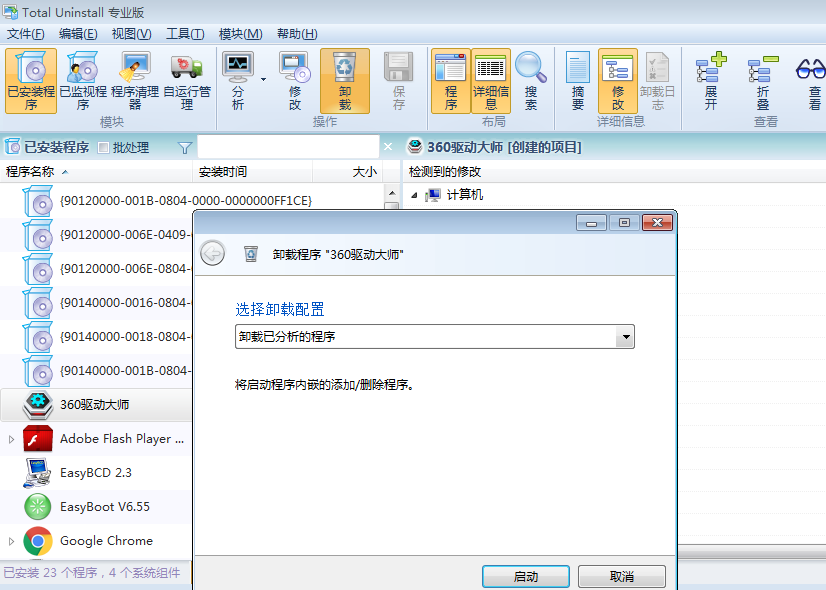Viewport: 826px width, 590px height.
Task: Click the 修改 toolbar icon in 操作 group
Action: click(x=295, y=80)
